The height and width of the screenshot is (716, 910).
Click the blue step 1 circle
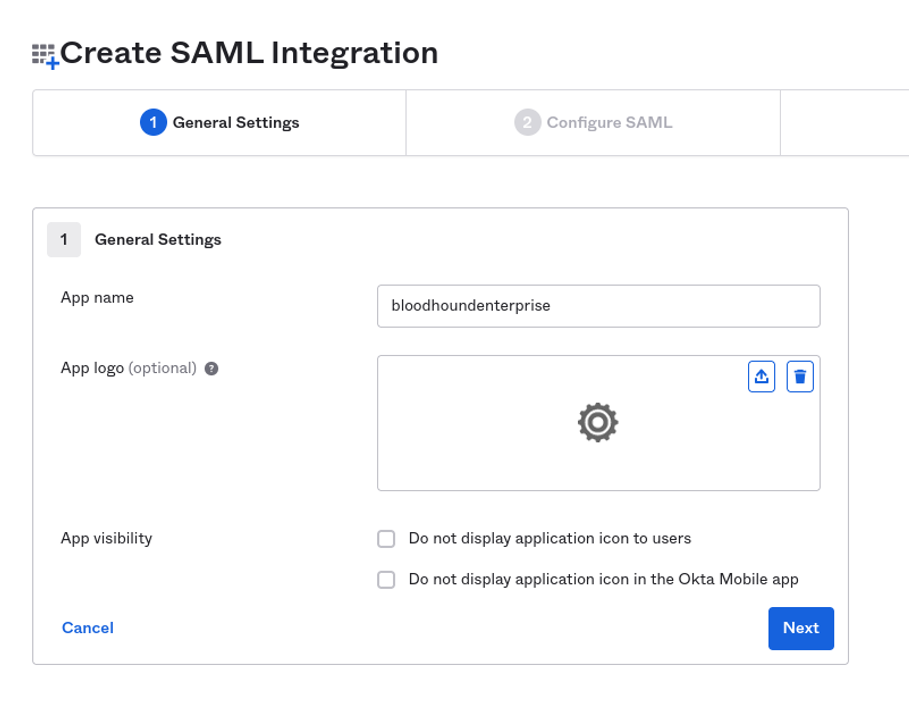153,122
